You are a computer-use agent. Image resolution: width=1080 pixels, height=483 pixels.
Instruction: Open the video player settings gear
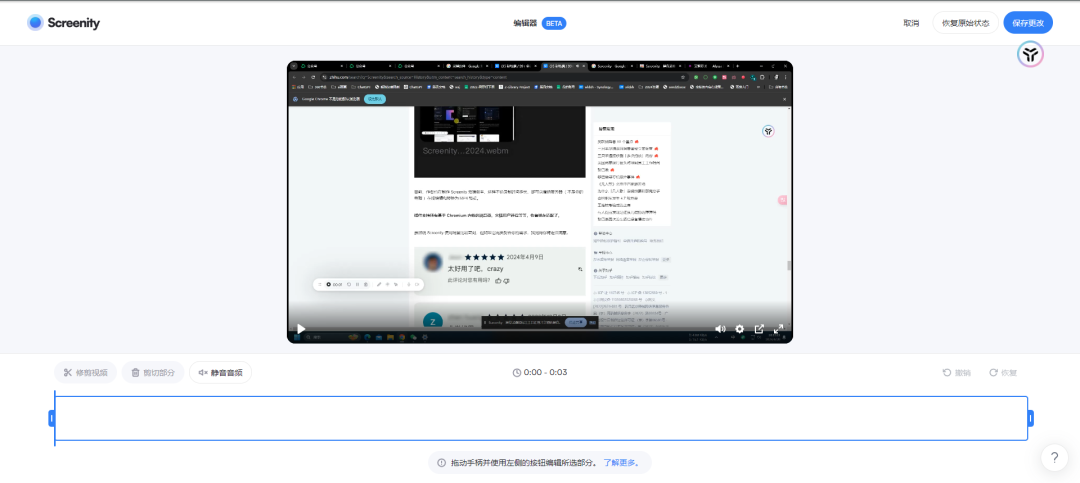click(x=740, y=329)
